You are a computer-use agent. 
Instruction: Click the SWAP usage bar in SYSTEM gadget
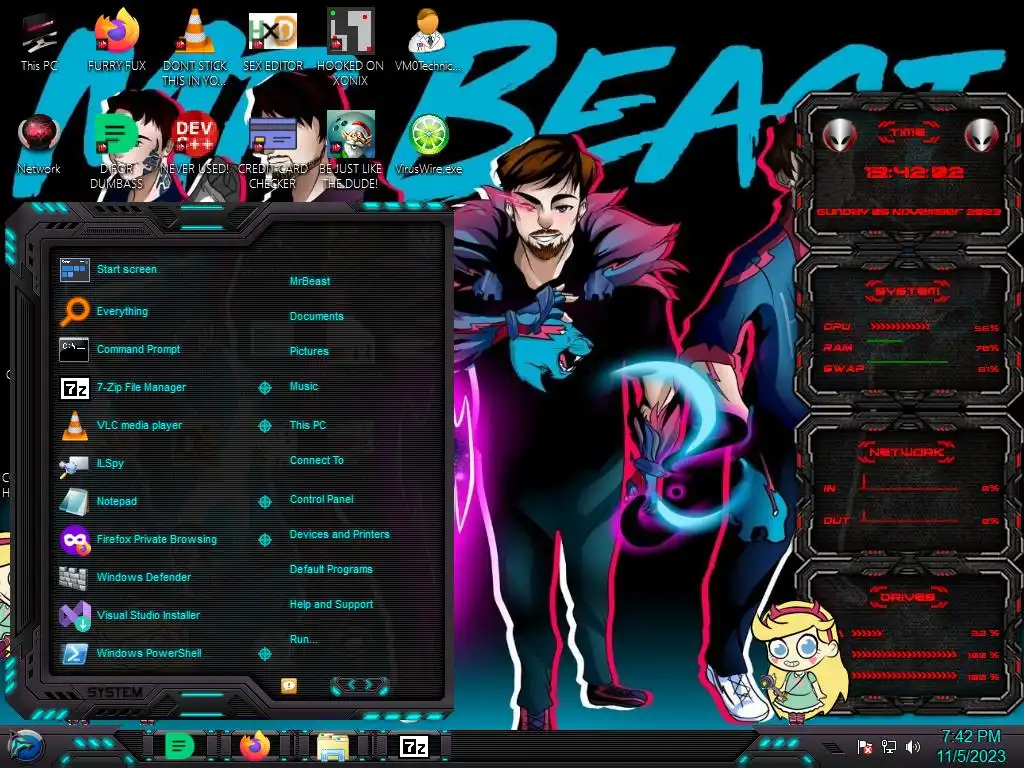(908, 362)
